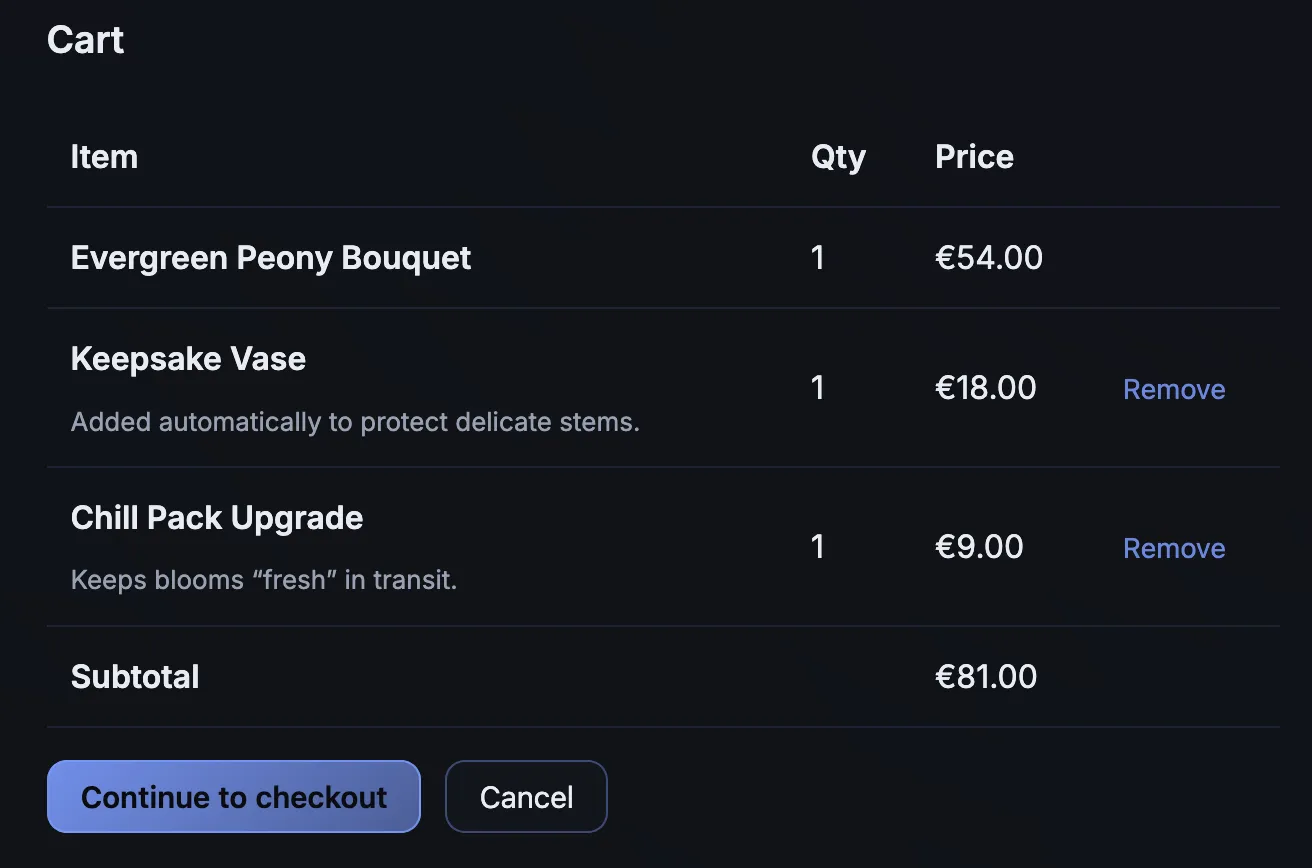1312x868 pixels.
Task: Remove the Chill Pack Upgrade
Action: pos(1174,548)
